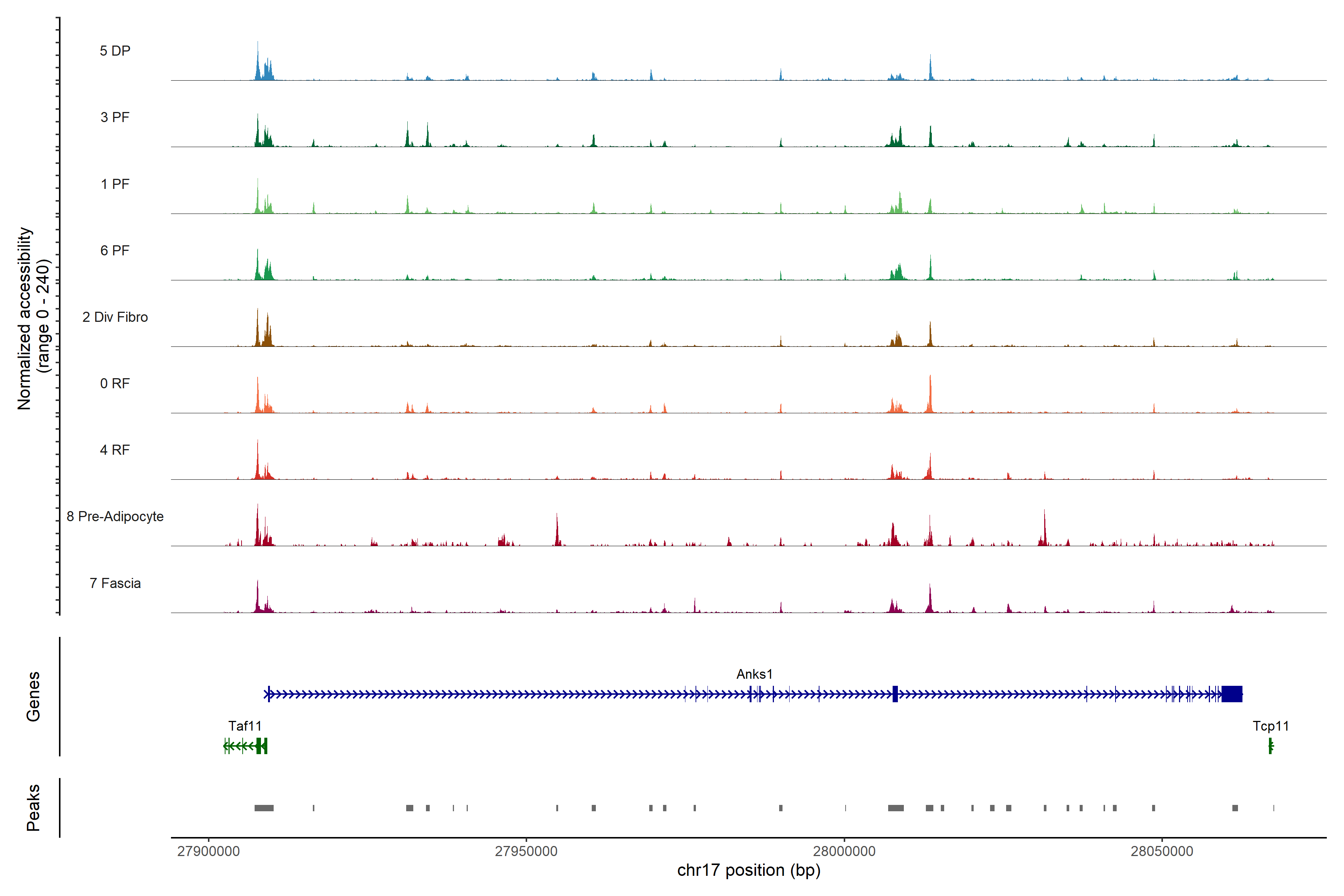
Task: Click the 28000000 axis tick label
Action: pyautogui.click(x=844, y=852)
